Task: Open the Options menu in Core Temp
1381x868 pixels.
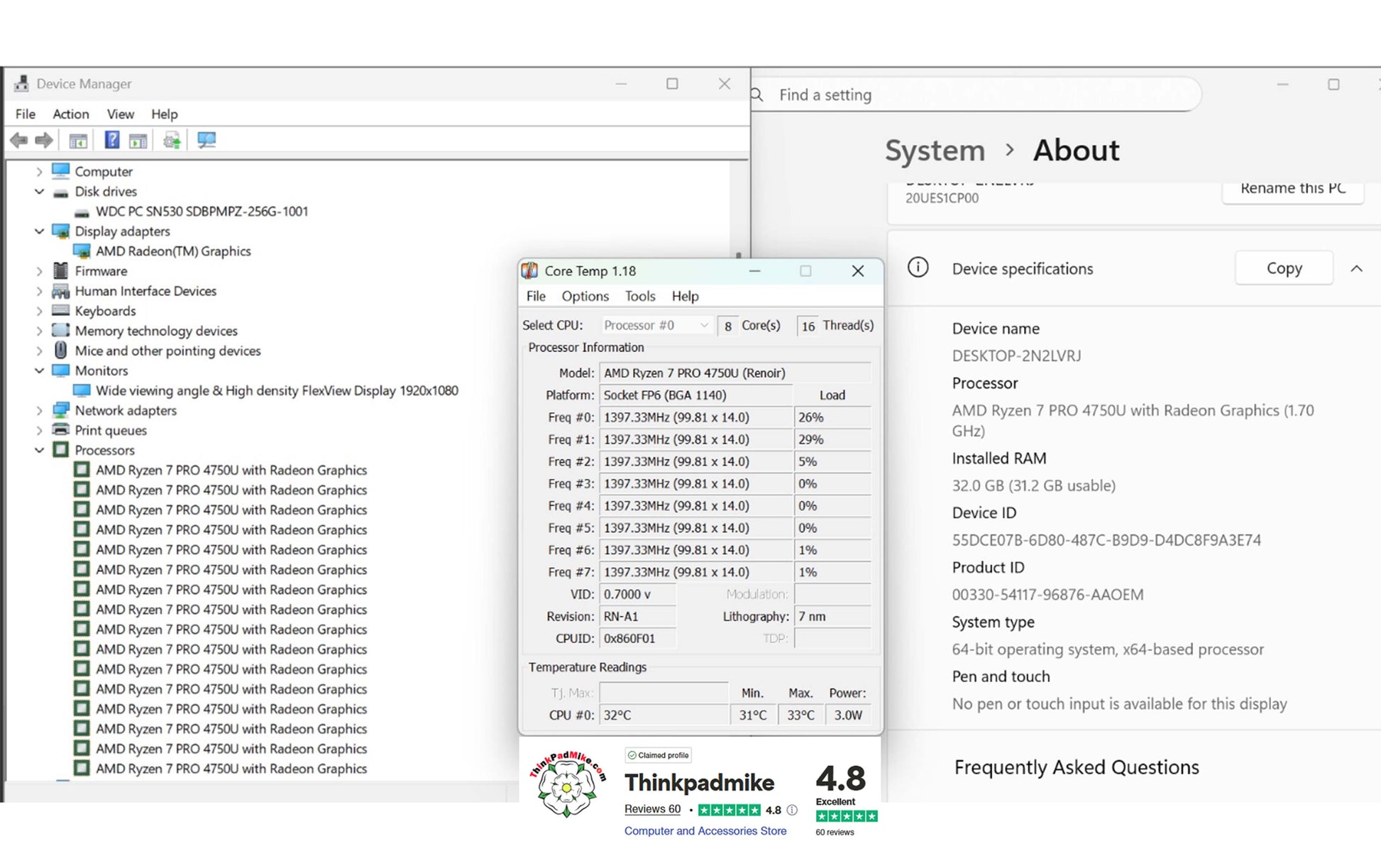Action: click(585, 296)
